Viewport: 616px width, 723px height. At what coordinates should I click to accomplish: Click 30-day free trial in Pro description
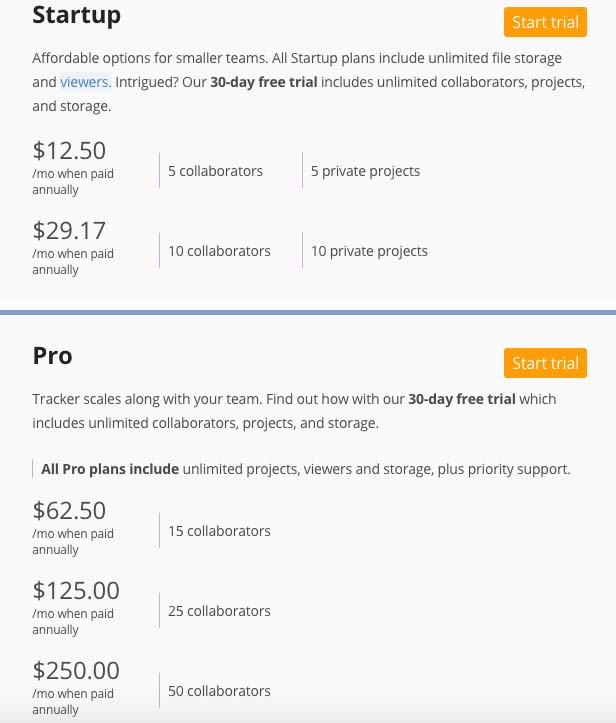point(462,399)
